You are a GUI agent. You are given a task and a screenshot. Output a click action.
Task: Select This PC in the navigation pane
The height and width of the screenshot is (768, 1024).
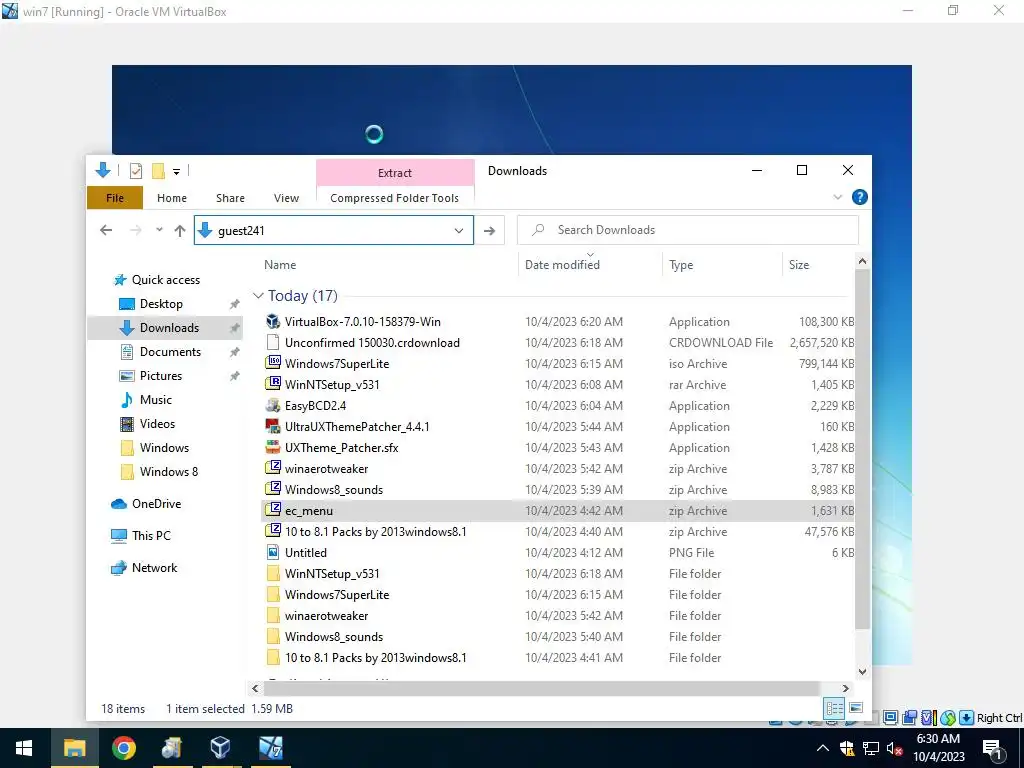point(151,536)
